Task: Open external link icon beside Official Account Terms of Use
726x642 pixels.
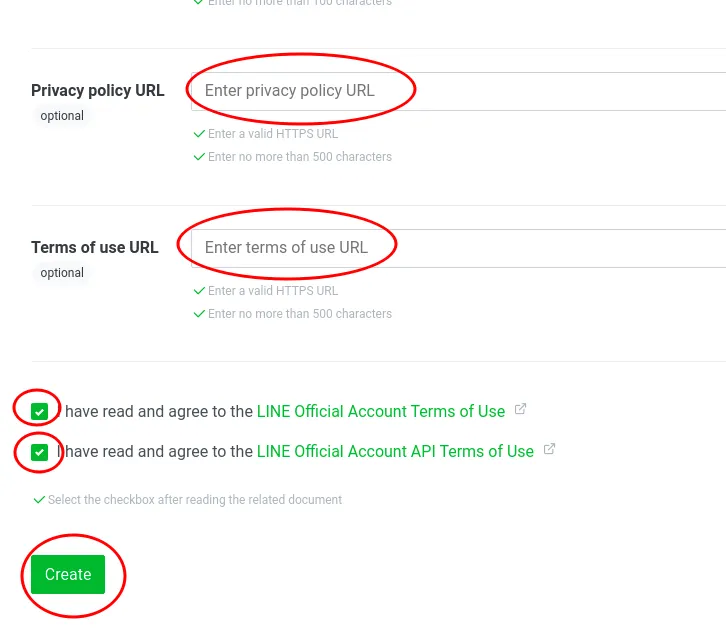Action: (x=520, y=409)
